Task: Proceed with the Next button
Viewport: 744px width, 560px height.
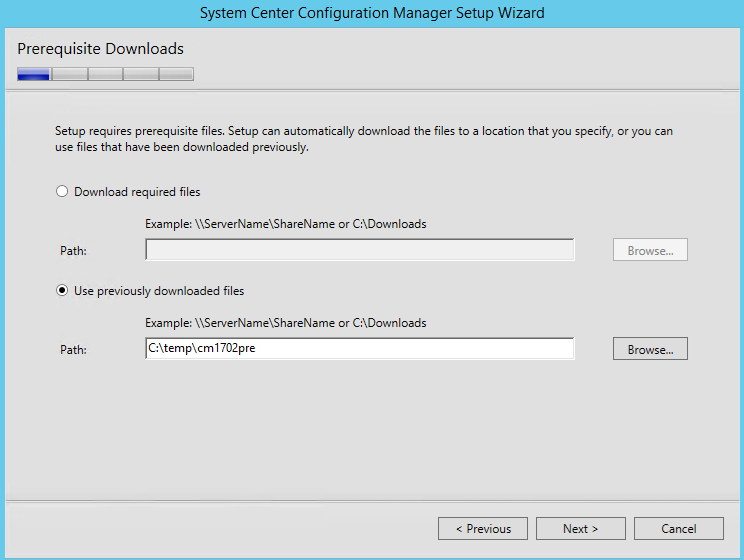Action: pos(581,528)
